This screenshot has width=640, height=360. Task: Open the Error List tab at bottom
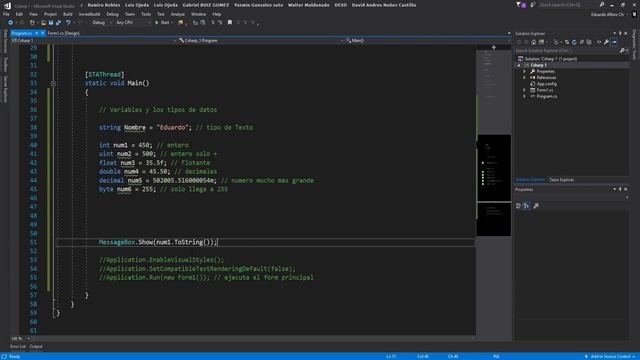tap(18, 347)
